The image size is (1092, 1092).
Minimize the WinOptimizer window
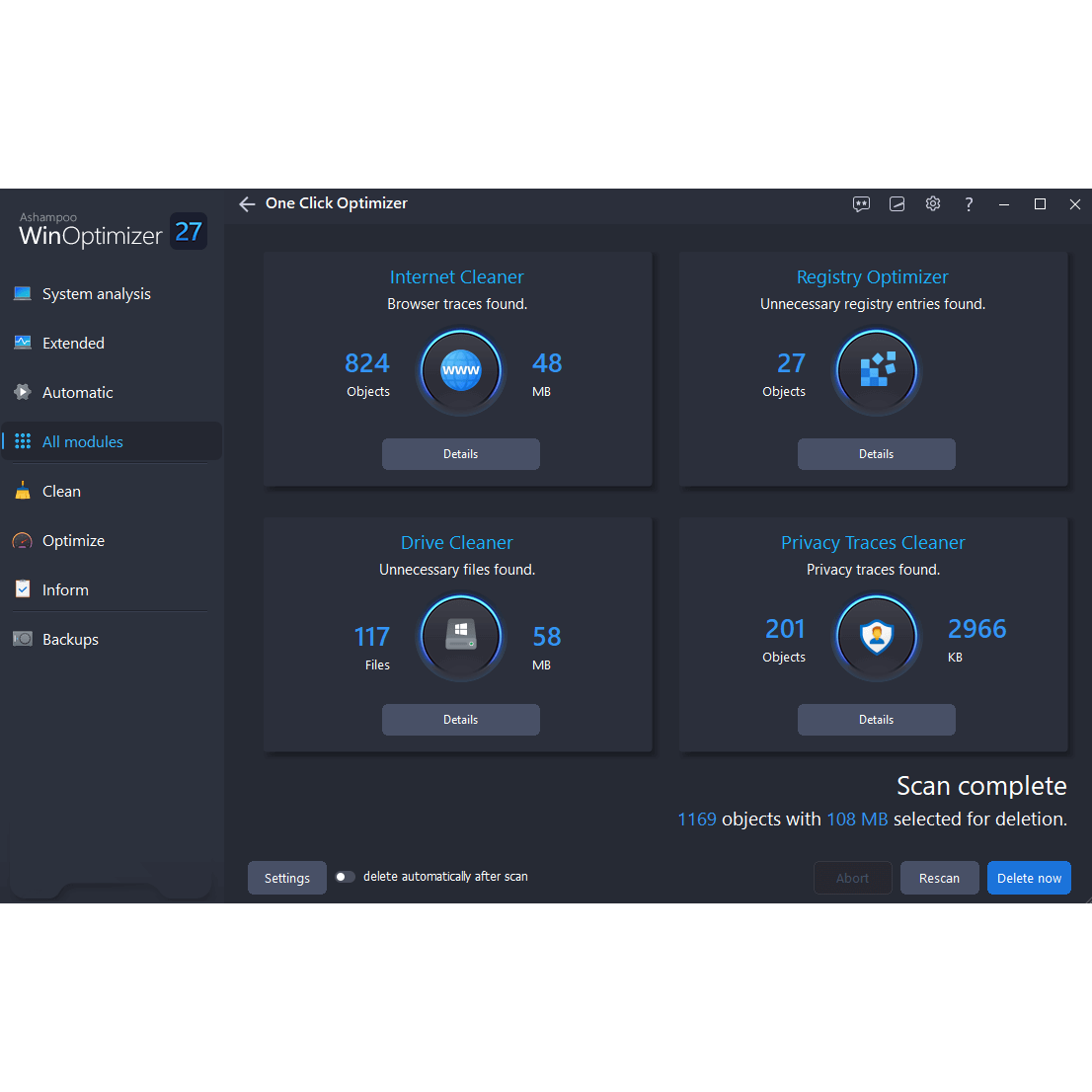(1003, 204)
